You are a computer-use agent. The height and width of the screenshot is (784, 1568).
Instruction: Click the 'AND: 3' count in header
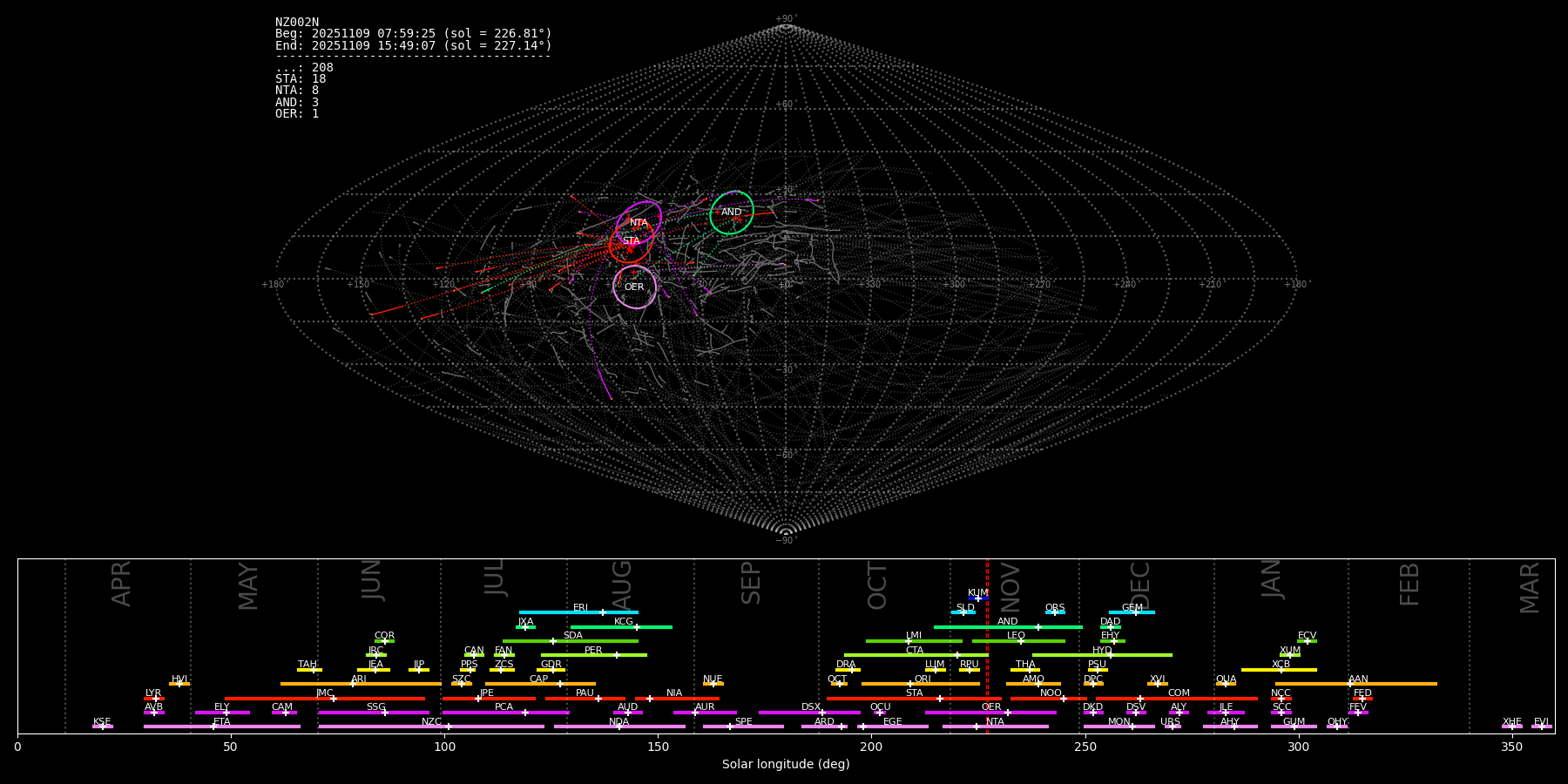point(297,103)
